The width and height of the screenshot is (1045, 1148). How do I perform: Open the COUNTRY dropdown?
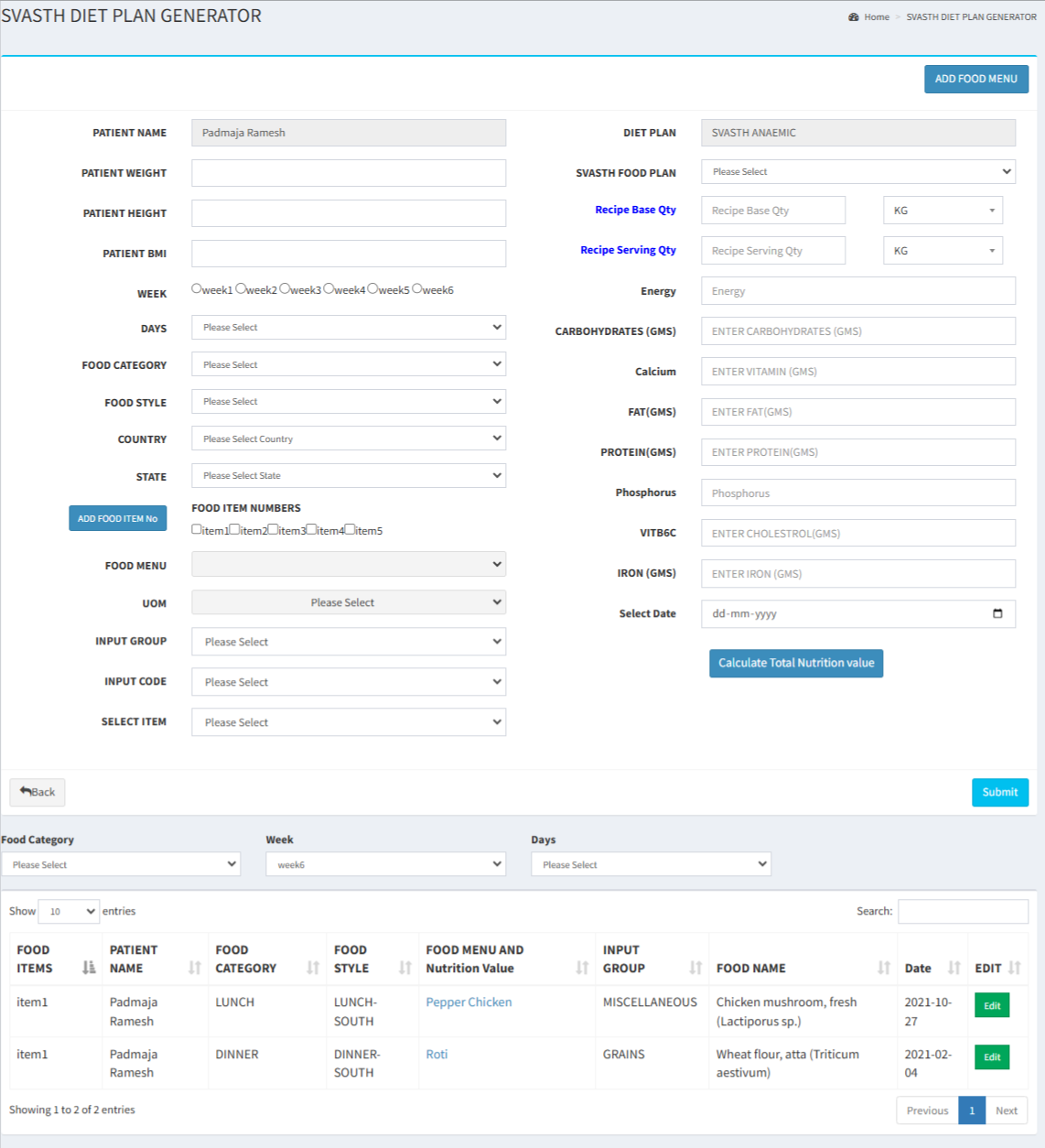349,439
